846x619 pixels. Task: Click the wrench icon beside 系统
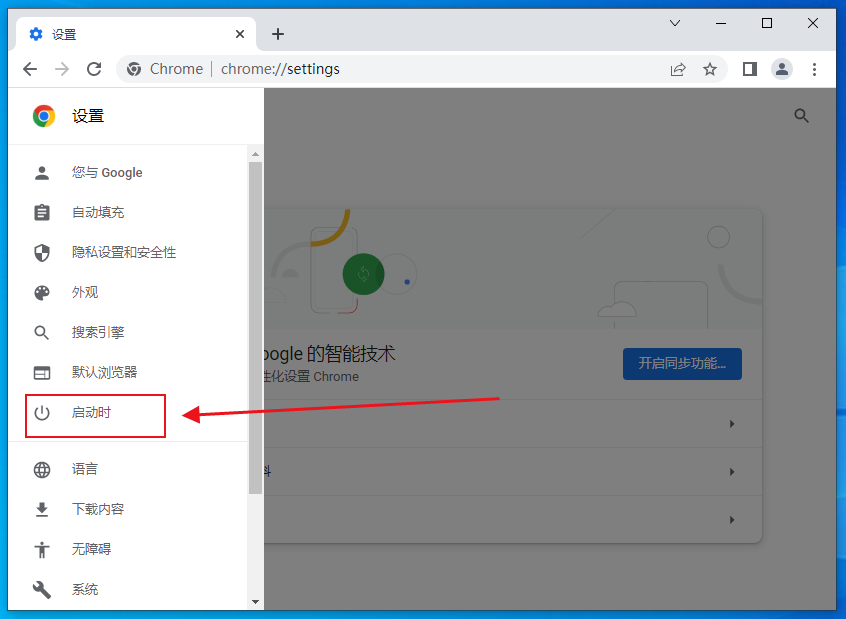click(x=42, y=589)
